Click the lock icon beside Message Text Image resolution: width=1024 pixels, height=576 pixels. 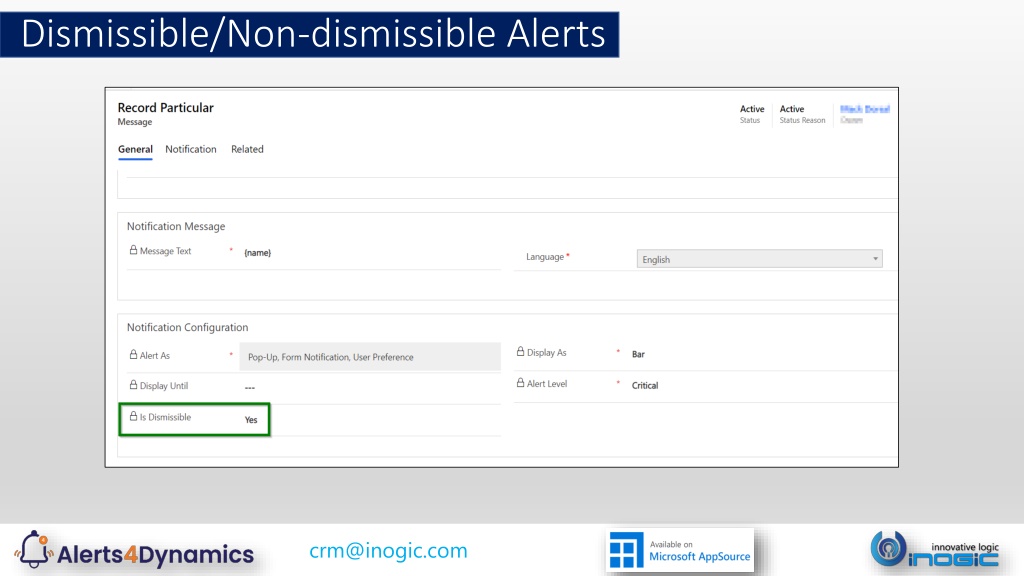(x=133, y=250)
